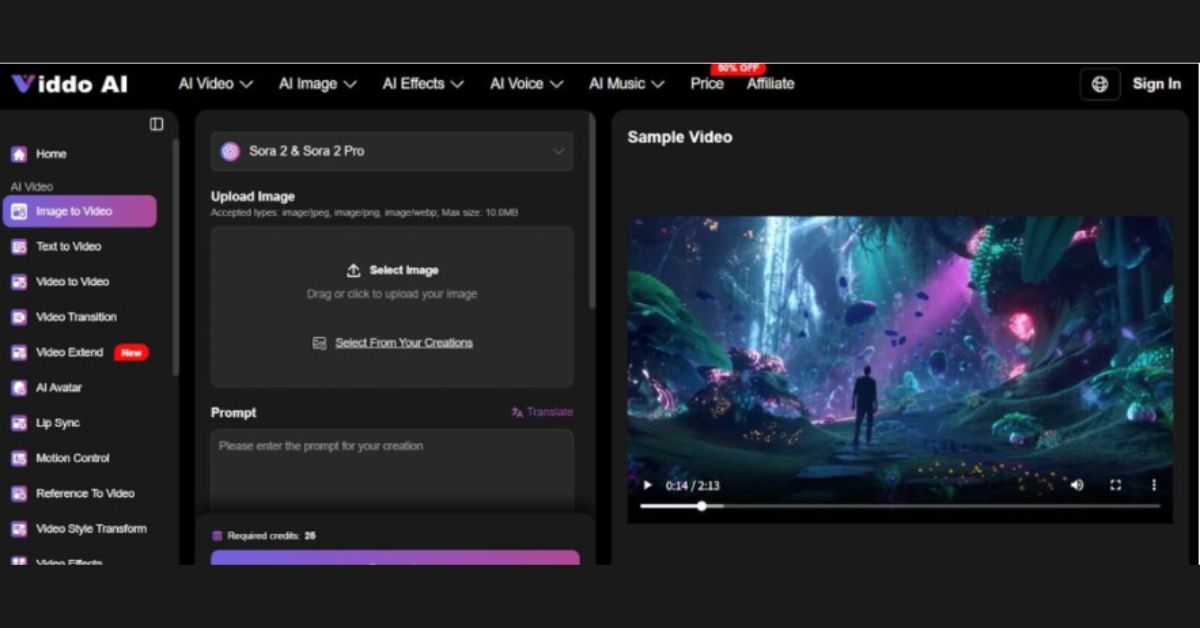Click the Home icon in sidebar

(x=19, y=154)
